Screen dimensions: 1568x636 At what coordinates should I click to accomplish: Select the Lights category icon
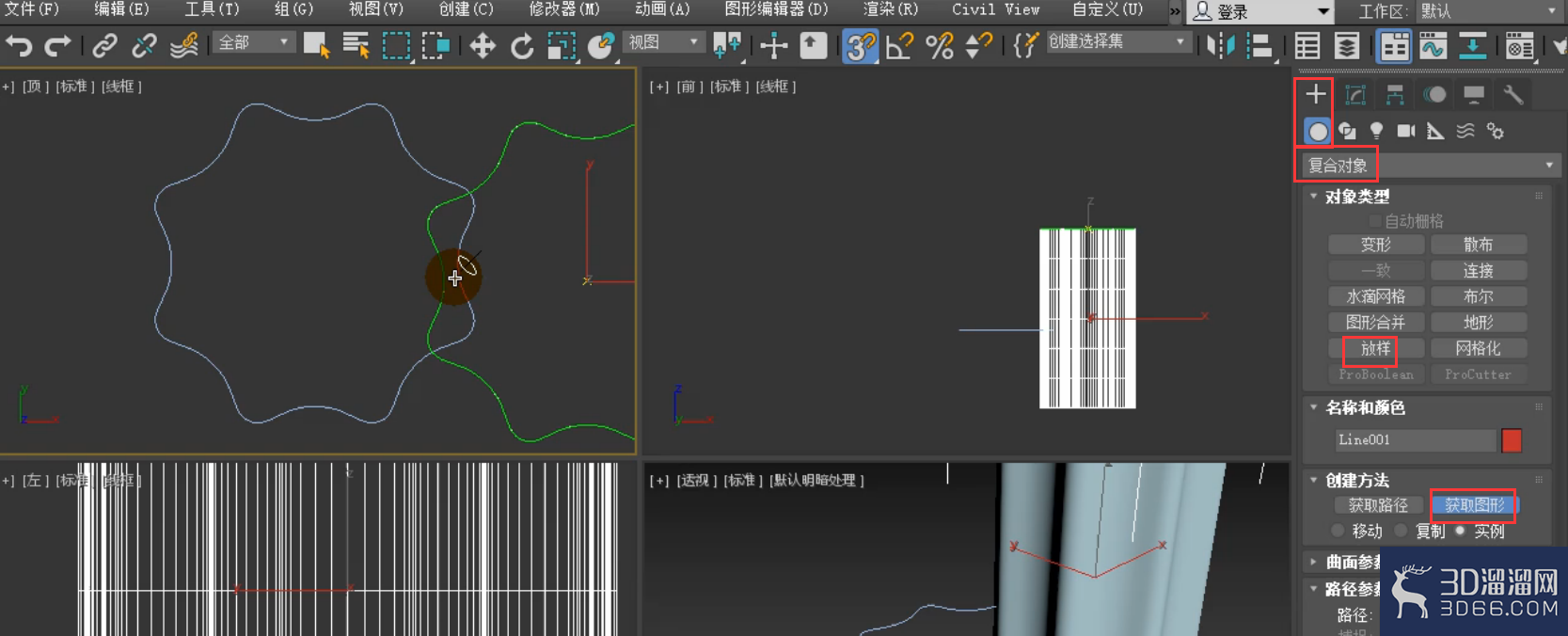click(1376, 131)
